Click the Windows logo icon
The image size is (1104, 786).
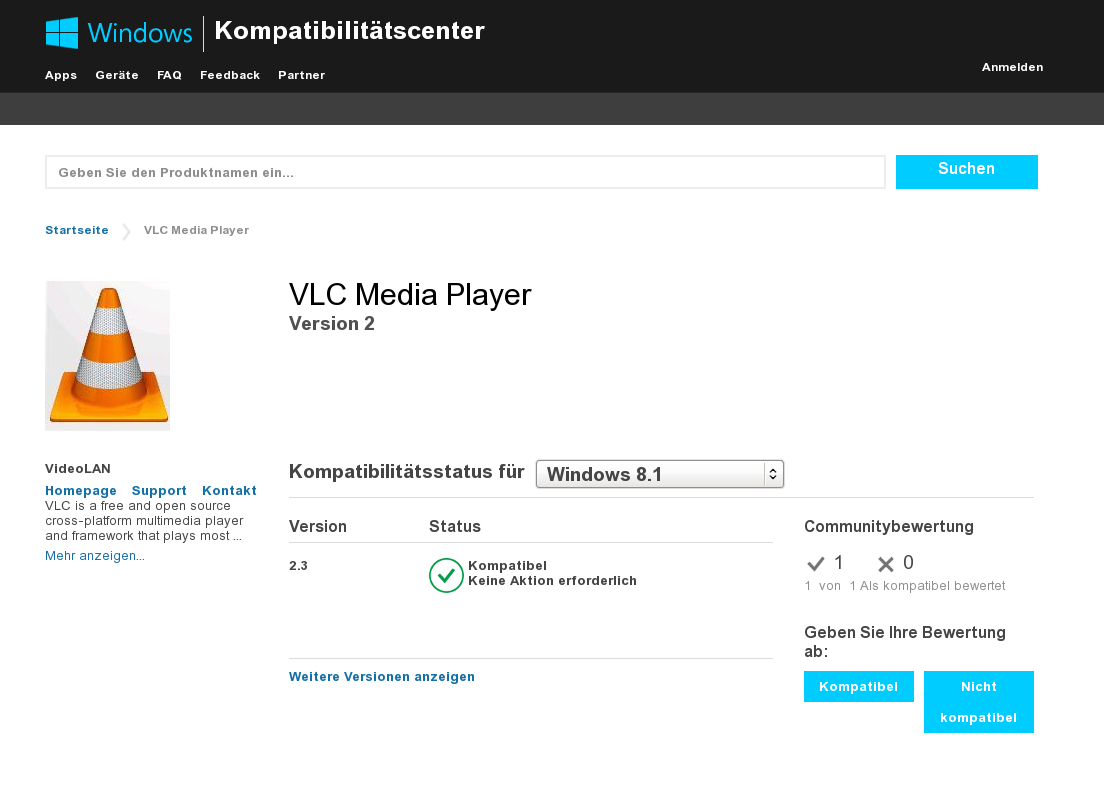click(62, 32)
